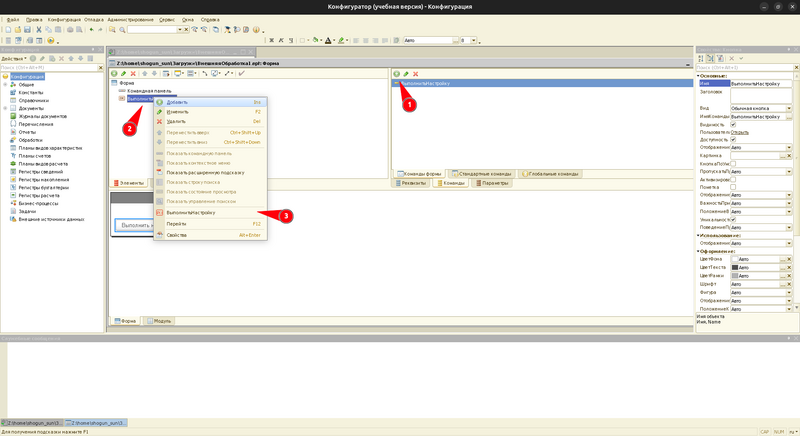Image resolution: width=800 pixels, height=436 pixels.
Task: Choose Добавить in the context menu
Action: coord(210,102)
